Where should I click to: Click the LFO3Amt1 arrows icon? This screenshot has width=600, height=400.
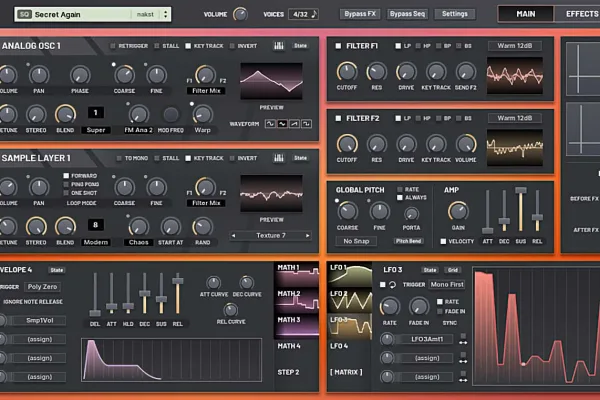pos(463,343)
